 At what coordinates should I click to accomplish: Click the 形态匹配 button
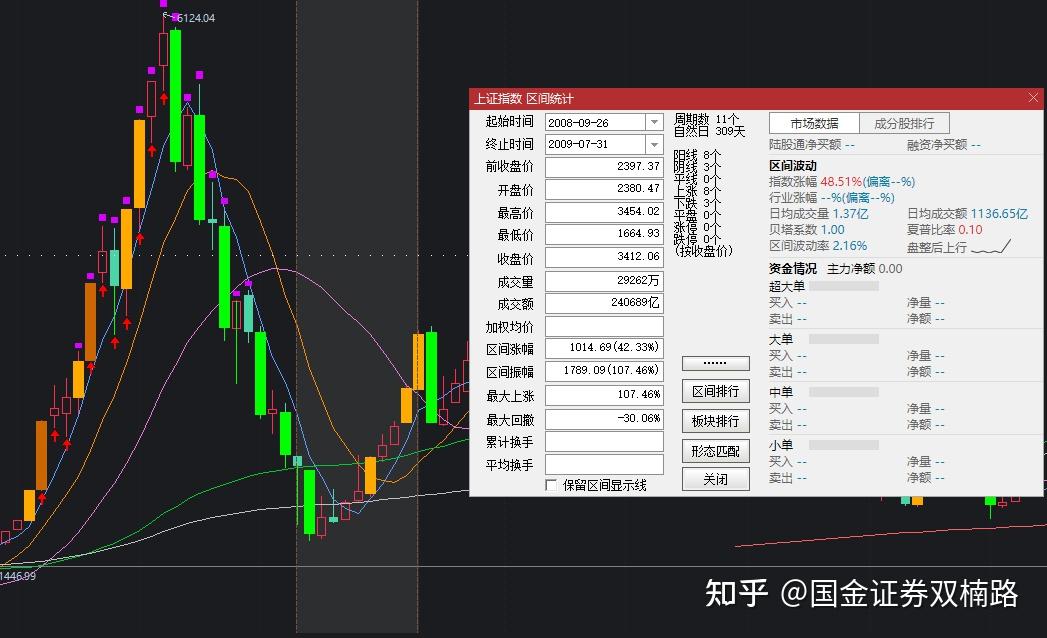(x=715, y=451)
